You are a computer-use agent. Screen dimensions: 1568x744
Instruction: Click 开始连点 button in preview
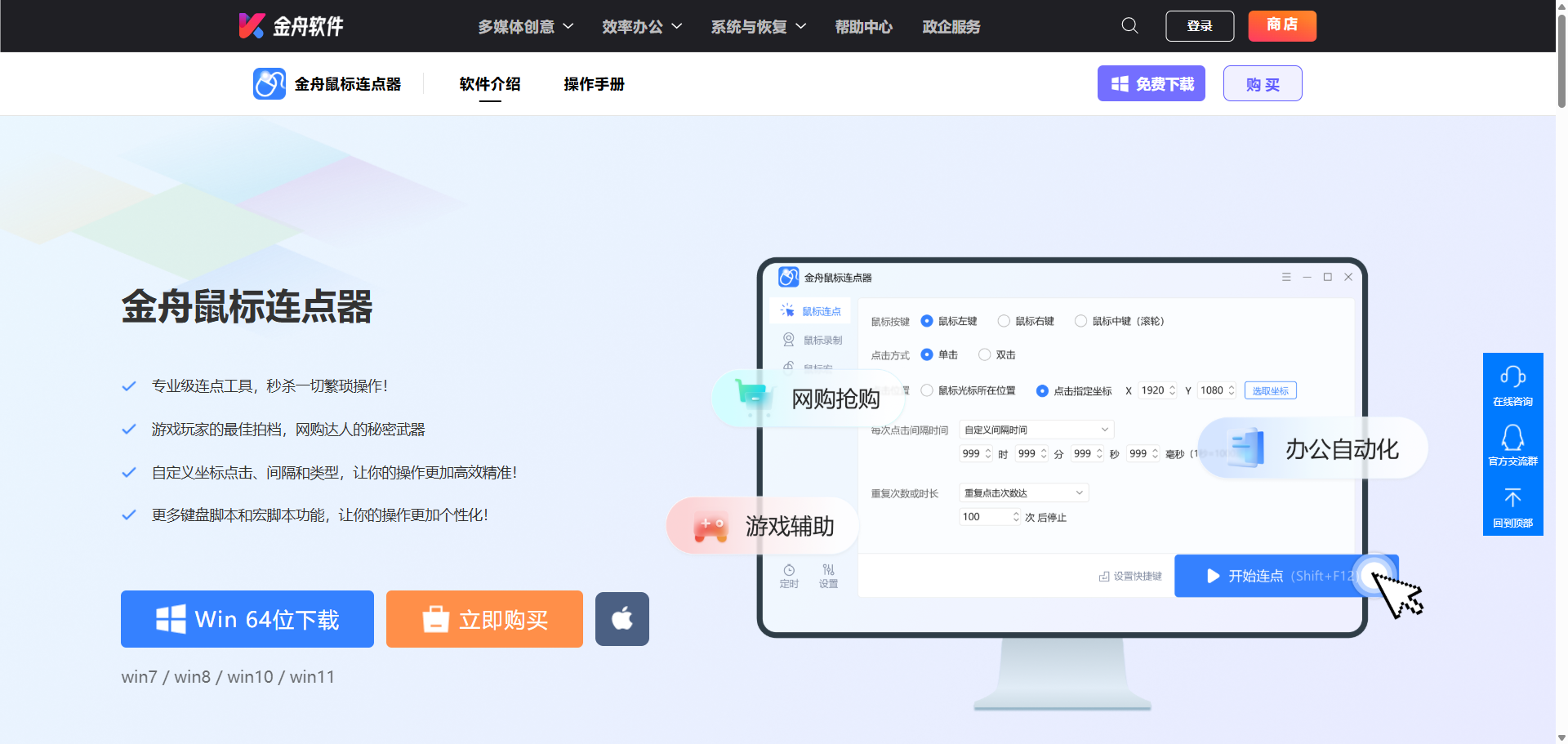(x=1286, y=576)
